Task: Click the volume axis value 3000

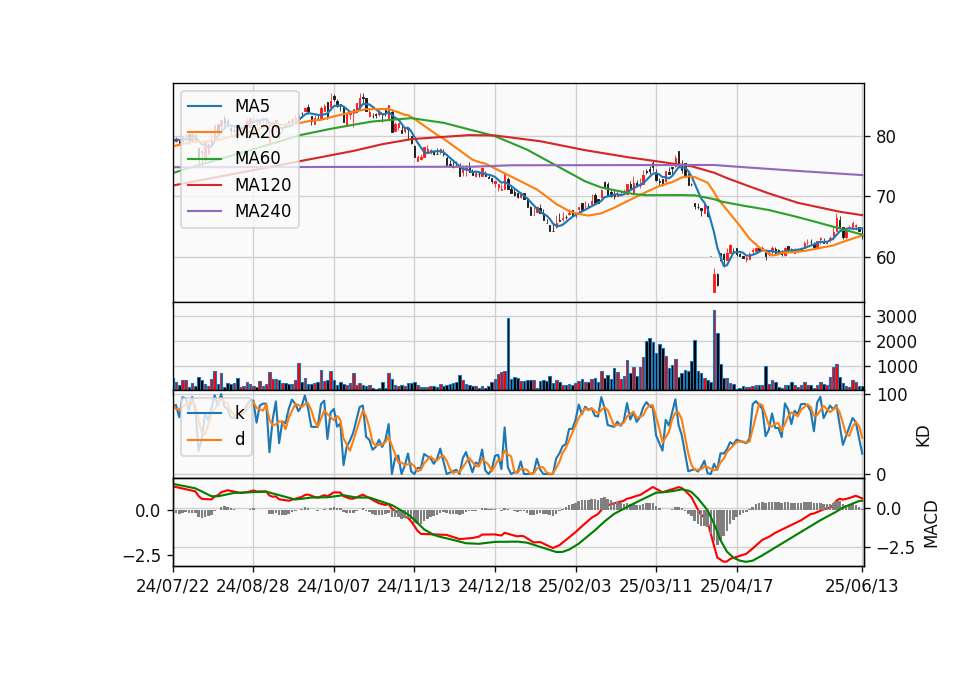Action: 896,317
